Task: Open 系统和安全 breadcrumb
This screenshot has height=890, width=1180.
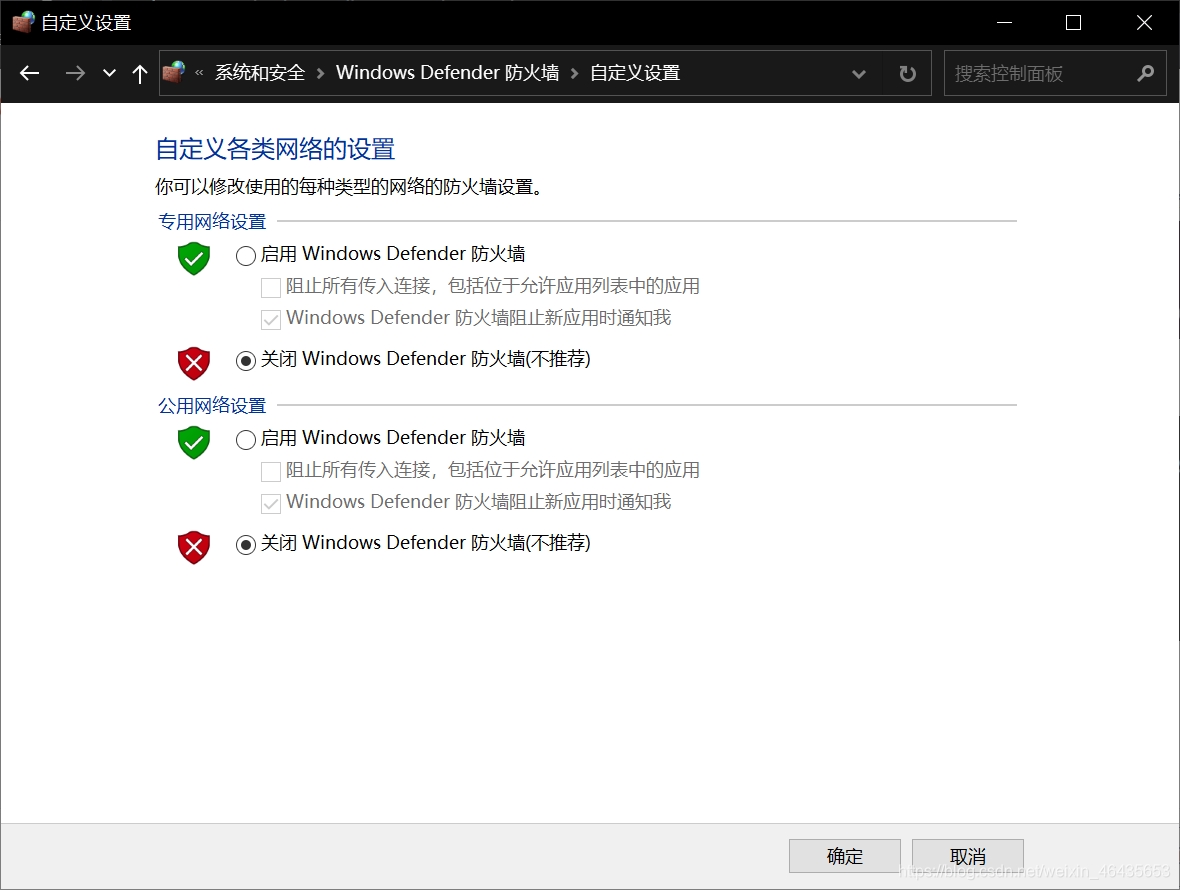Action: [x=260, y=73]
